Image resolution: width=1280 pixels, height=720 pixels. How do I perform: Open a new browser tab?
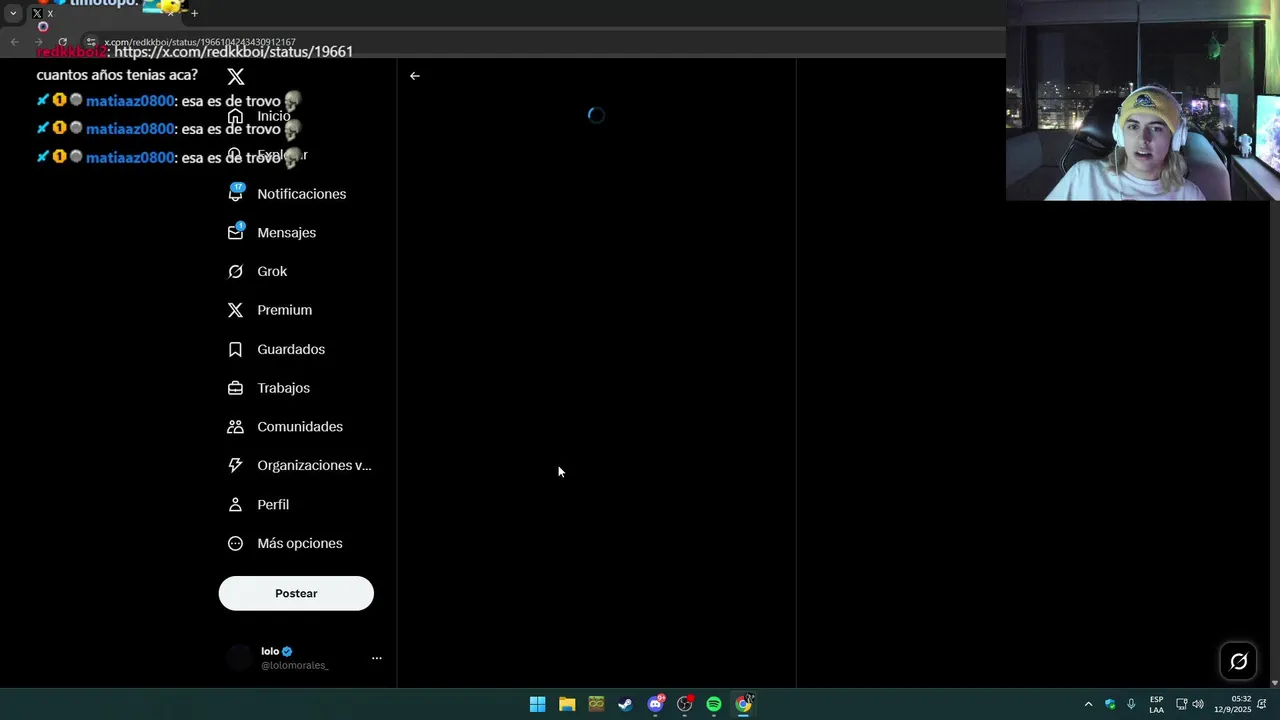click(x=194, y=13)
